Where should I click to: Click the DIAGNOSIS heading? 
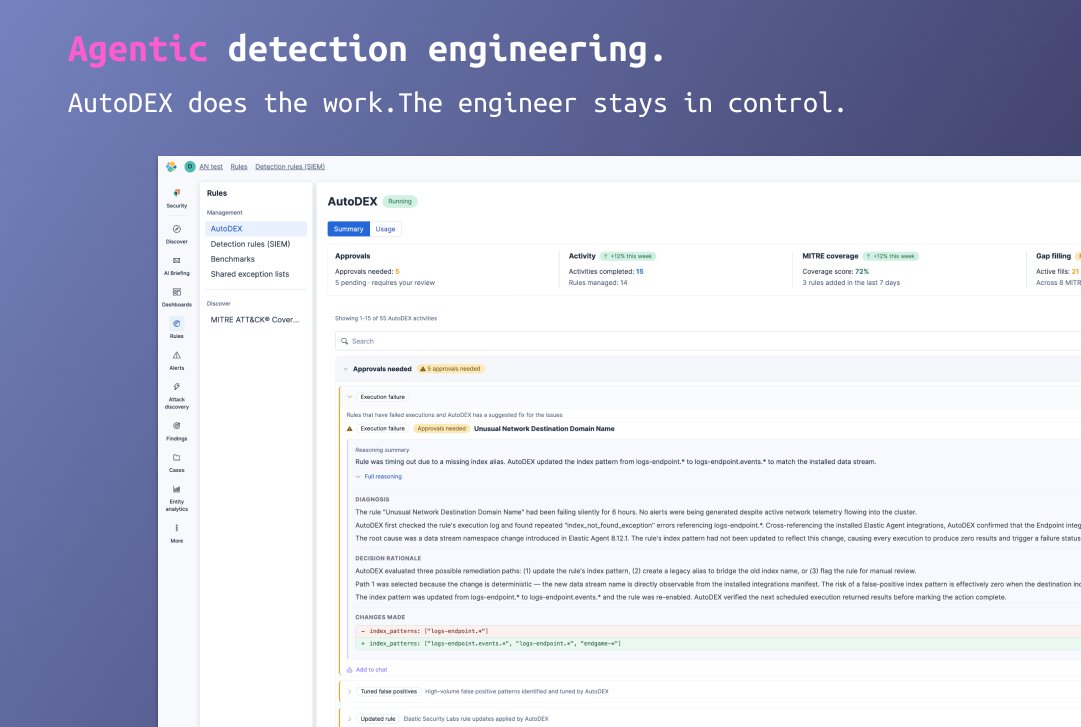tap(372, 500)
